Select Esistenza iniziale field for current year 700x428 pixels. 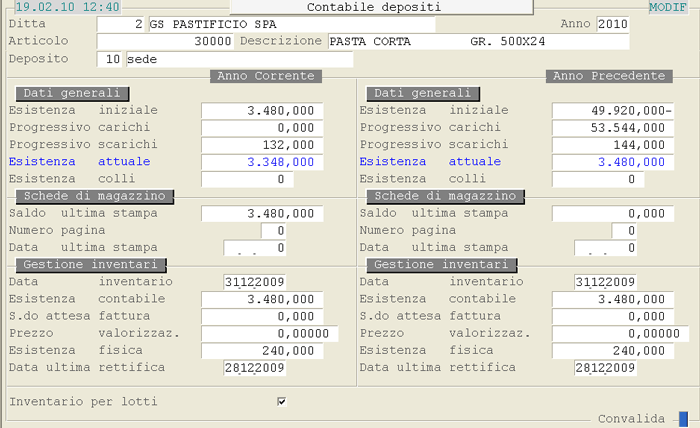click(259, 110)
